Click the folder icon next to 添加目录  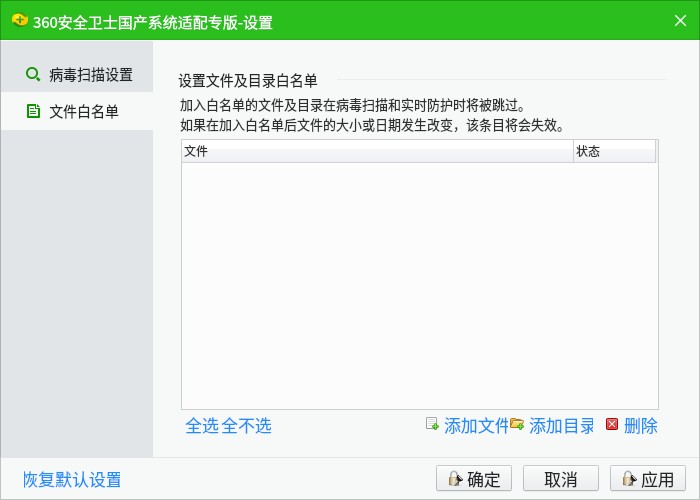click(517, 424)
